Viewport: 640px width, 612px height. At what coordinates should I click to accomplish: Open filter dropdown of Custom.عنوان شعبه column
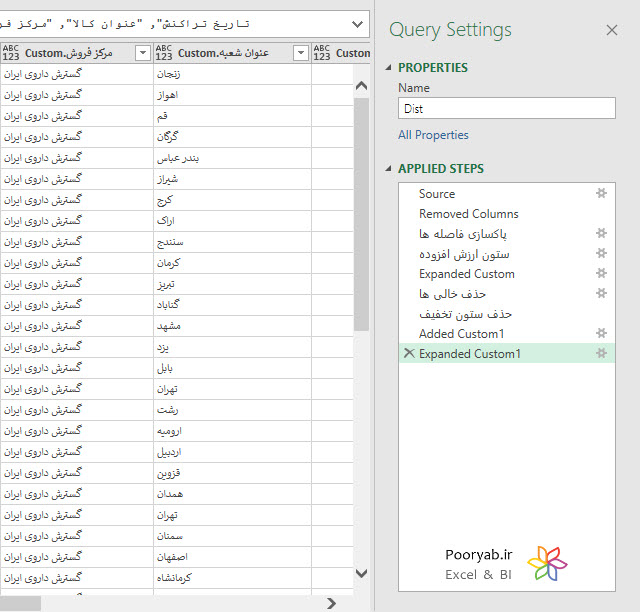click(x=301, y=53)
